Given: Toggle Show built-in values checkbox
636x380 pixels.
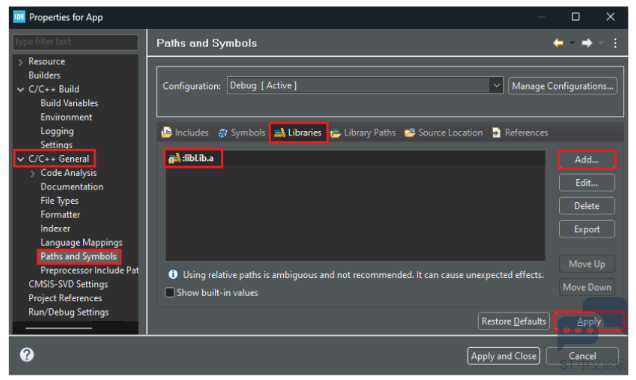Looking at the screenshot, I should [x=170, y=292].
